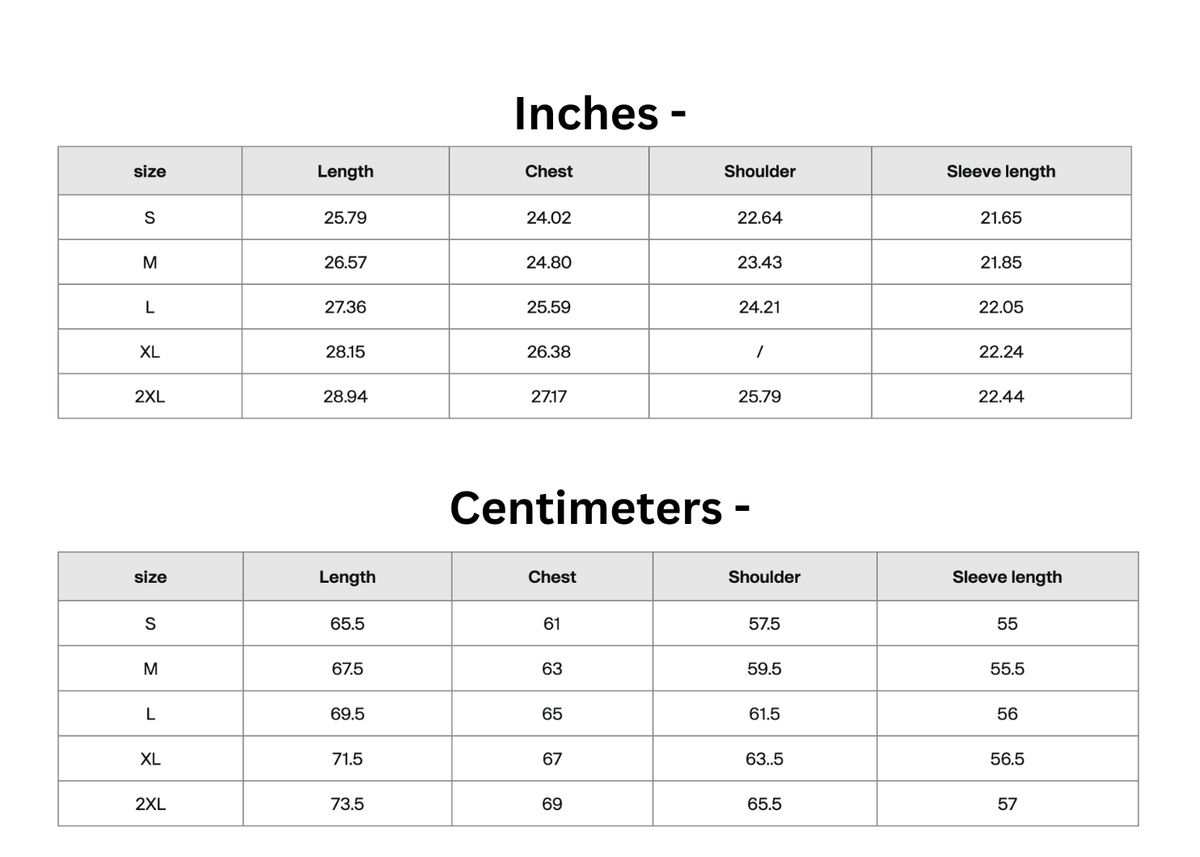Select the Chest header in inches table
Image resolution: width=1200 pixels, height=857 pixels.
click(549, 171)
